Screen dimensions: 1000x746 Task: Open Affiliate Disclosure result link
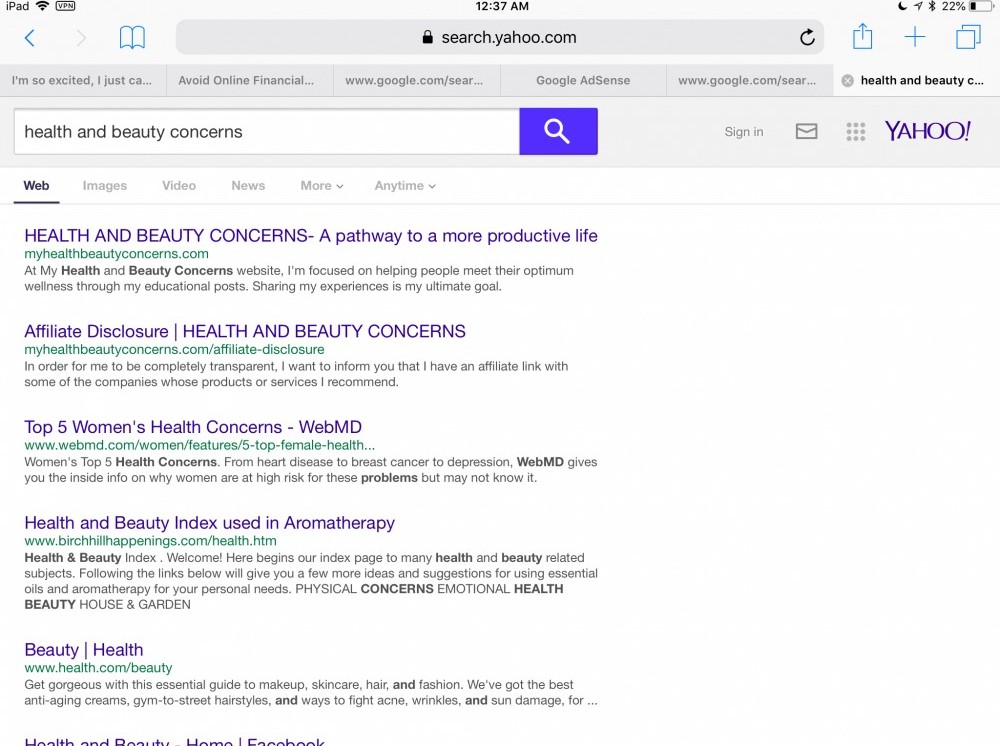pyautogui.click(x=245, y=332)
